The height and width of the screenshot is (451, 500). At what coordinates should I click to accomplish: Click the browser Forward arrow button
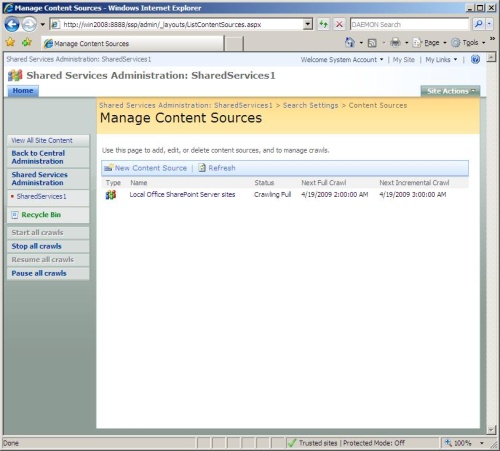29,24
